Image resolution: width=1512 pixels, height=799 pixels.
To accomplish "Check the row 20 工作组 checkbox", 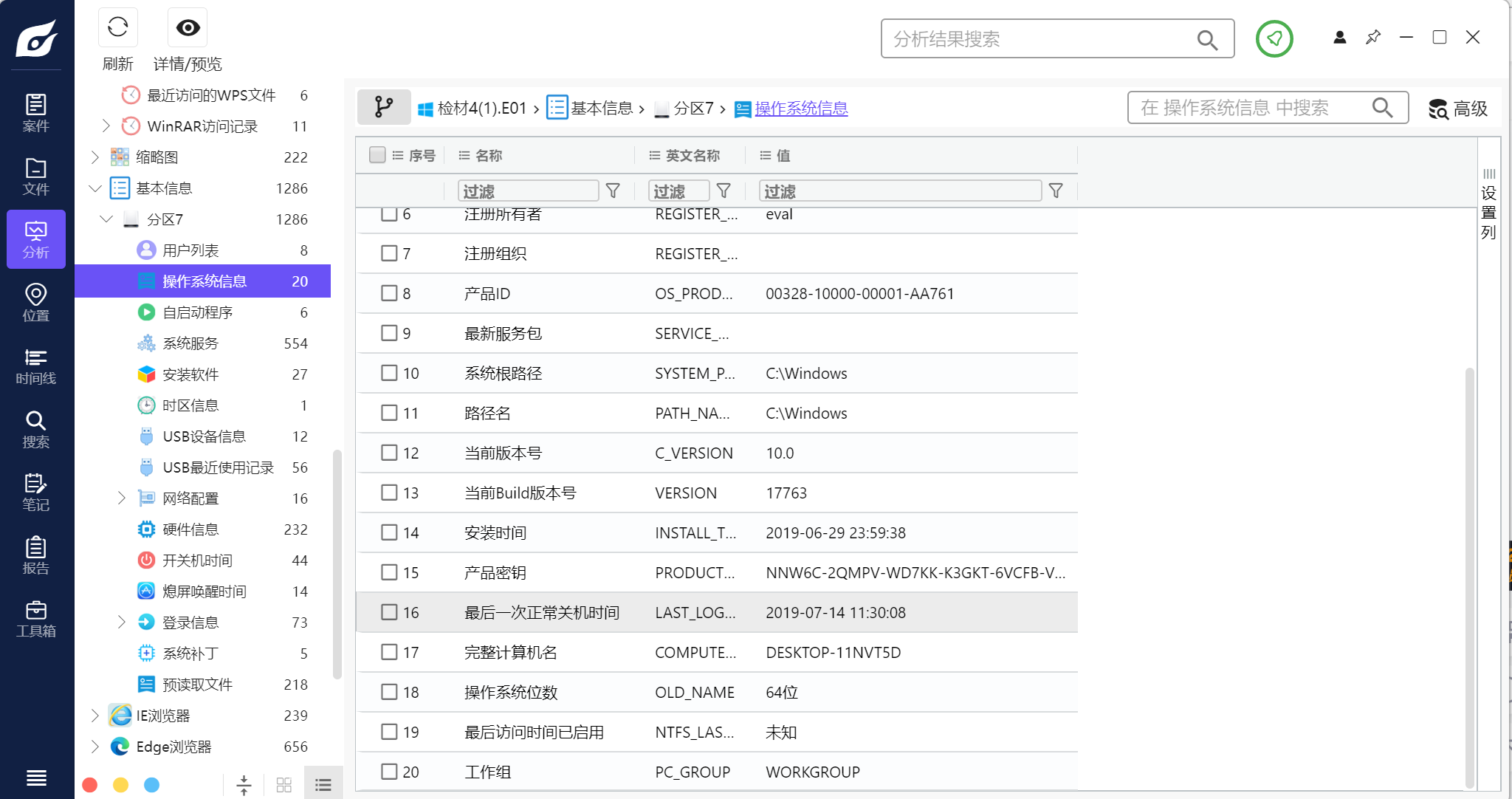I will [389, 772].
